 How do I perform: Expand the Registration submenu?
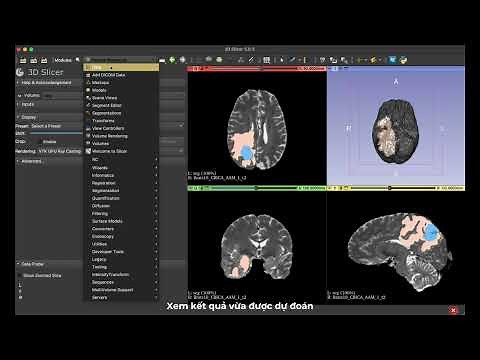[x=121, y=183]
